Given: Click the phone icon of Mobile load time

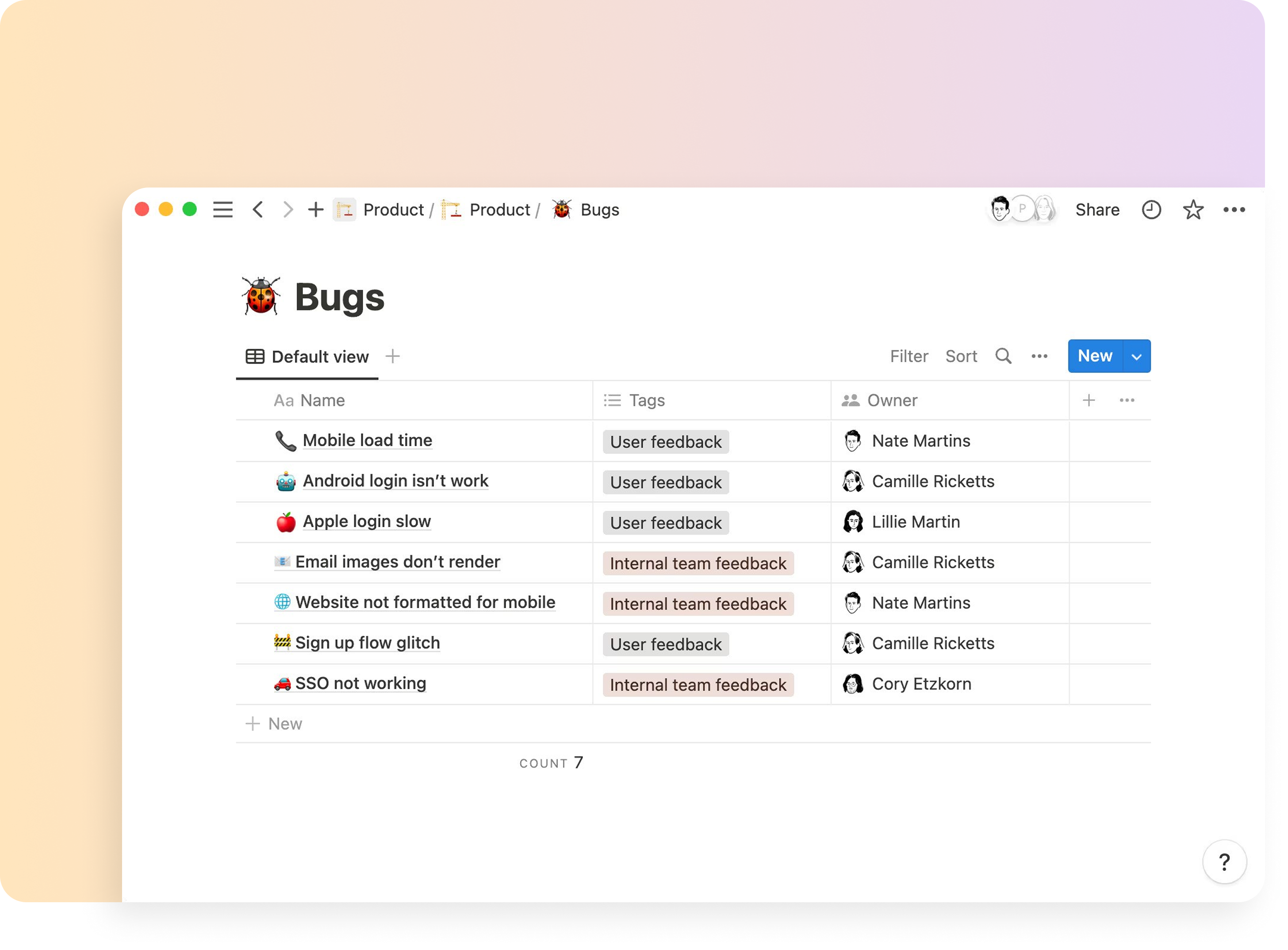Looking at the screenshot, I should (286, 441).
